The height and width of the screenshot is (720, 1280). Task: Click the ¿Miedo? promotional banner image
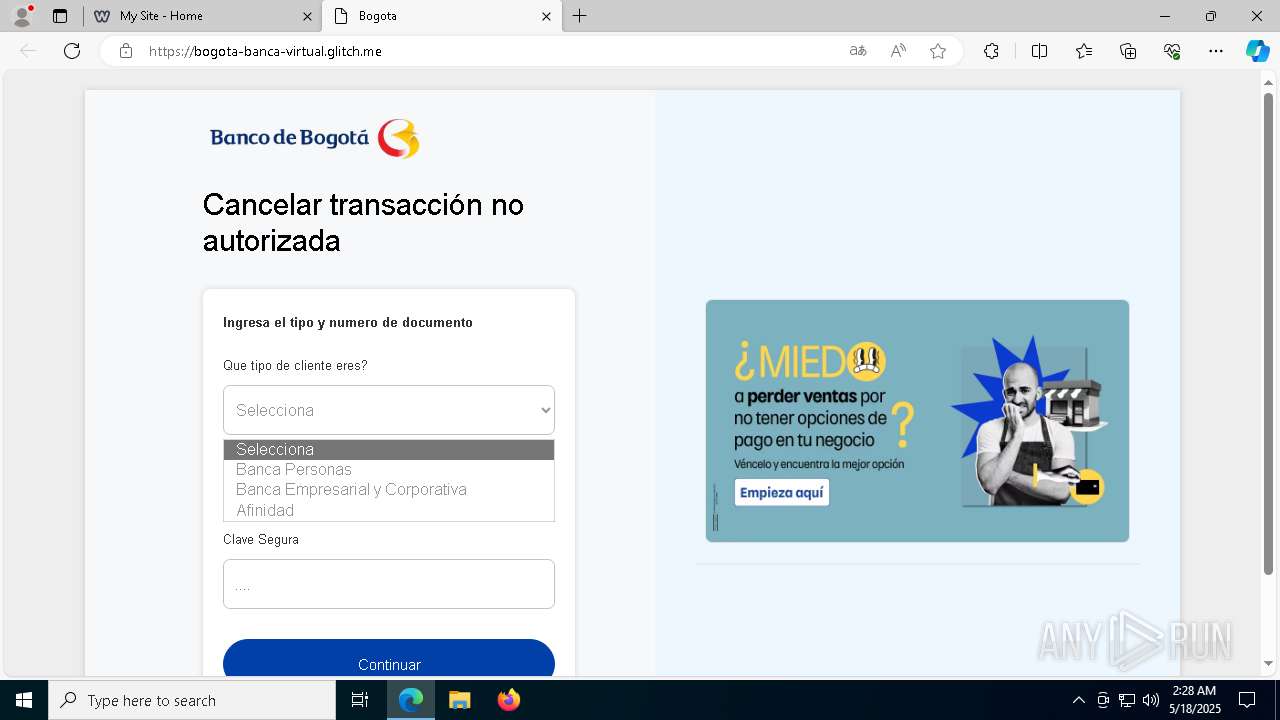coord(917,421)
